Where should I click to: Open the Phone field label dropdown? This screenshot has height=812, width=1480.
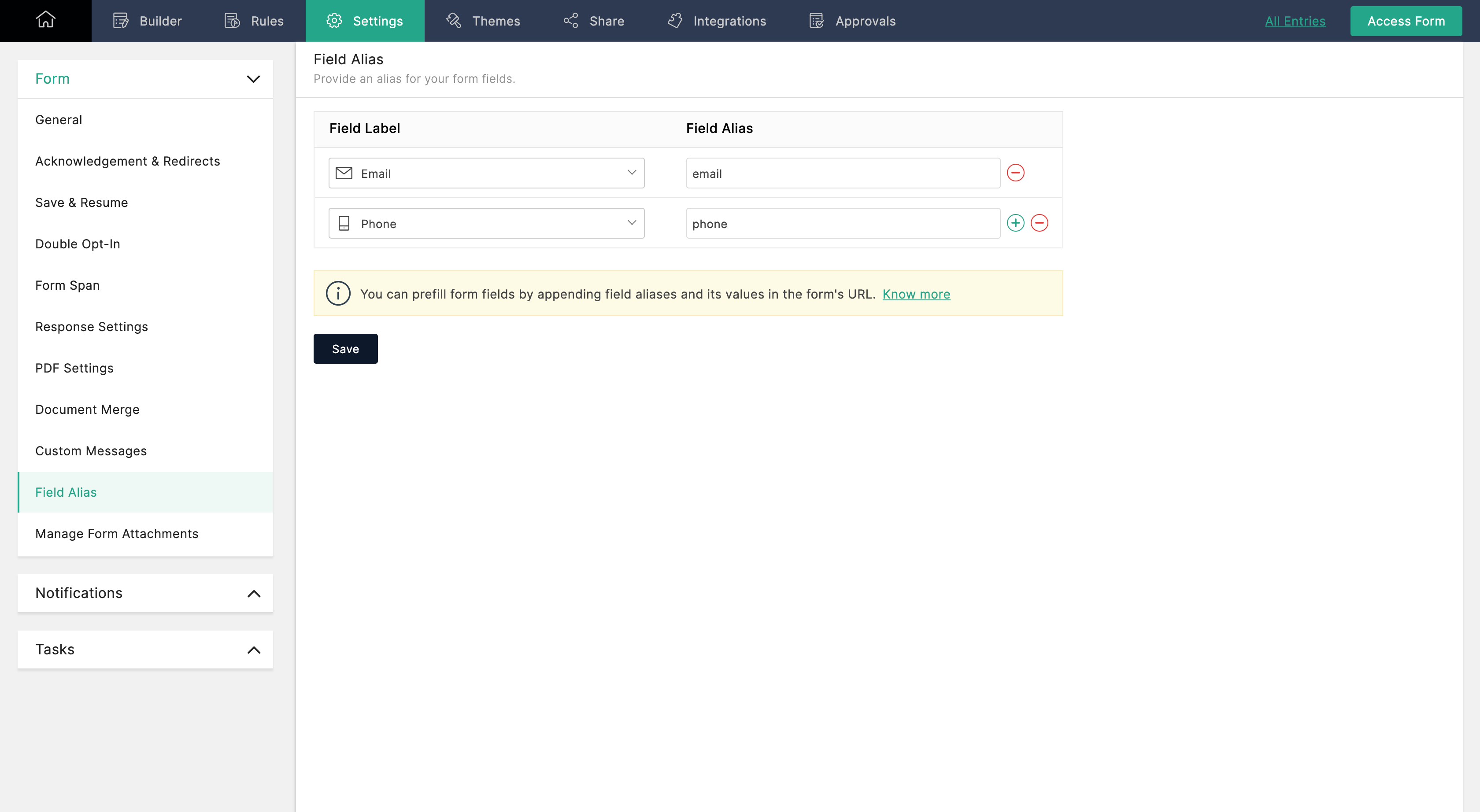pyautogui.click(x=486, y=223)
